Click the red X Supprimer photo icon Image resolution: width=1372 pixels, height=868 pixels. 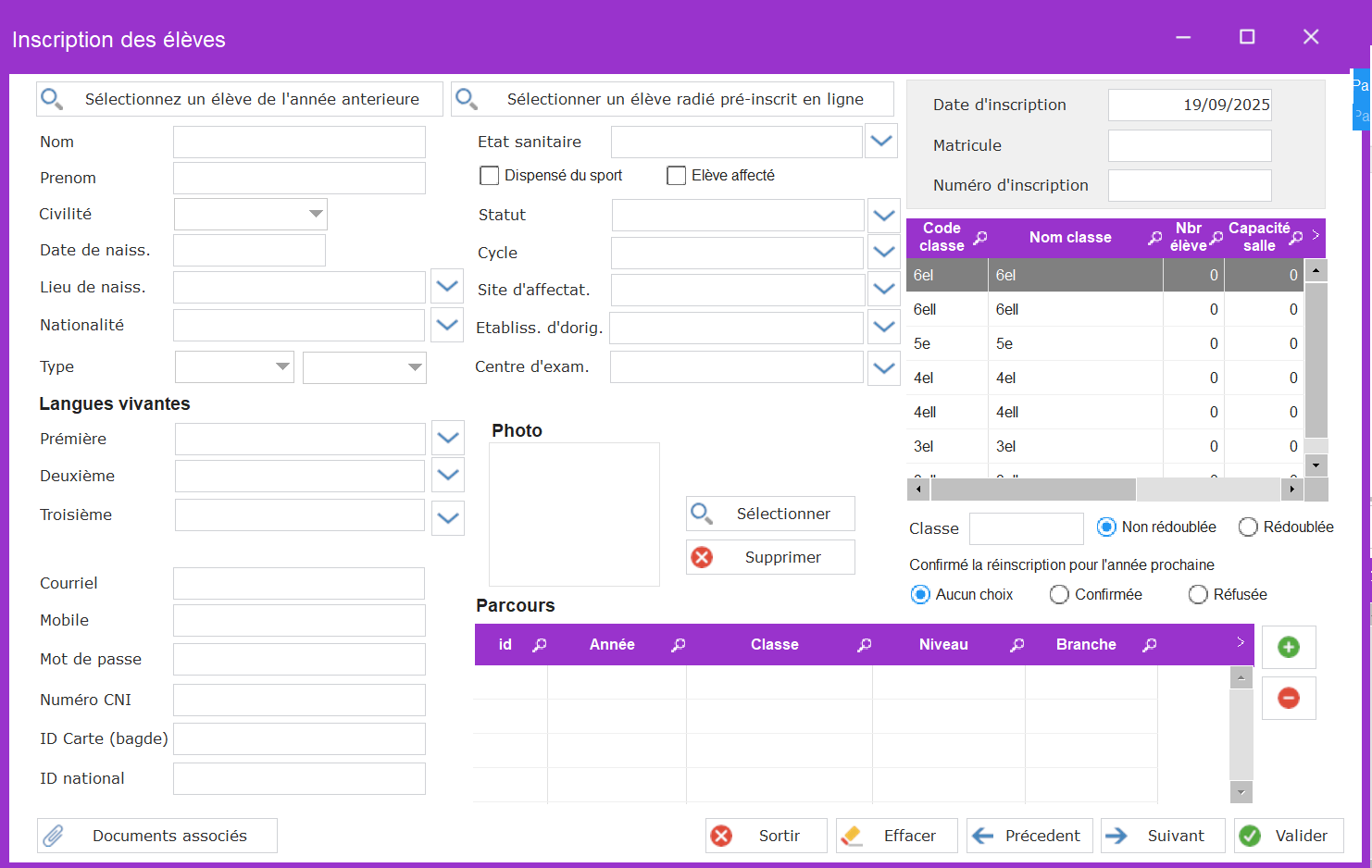(x=703, y=557)
